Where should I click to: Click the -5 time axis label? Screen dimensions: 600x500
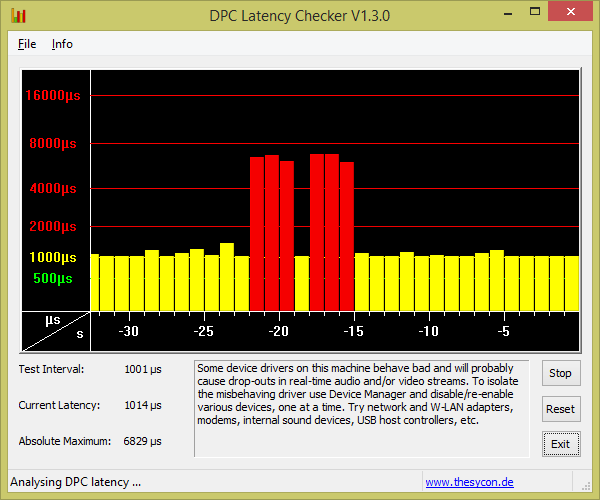pos(504,331)
